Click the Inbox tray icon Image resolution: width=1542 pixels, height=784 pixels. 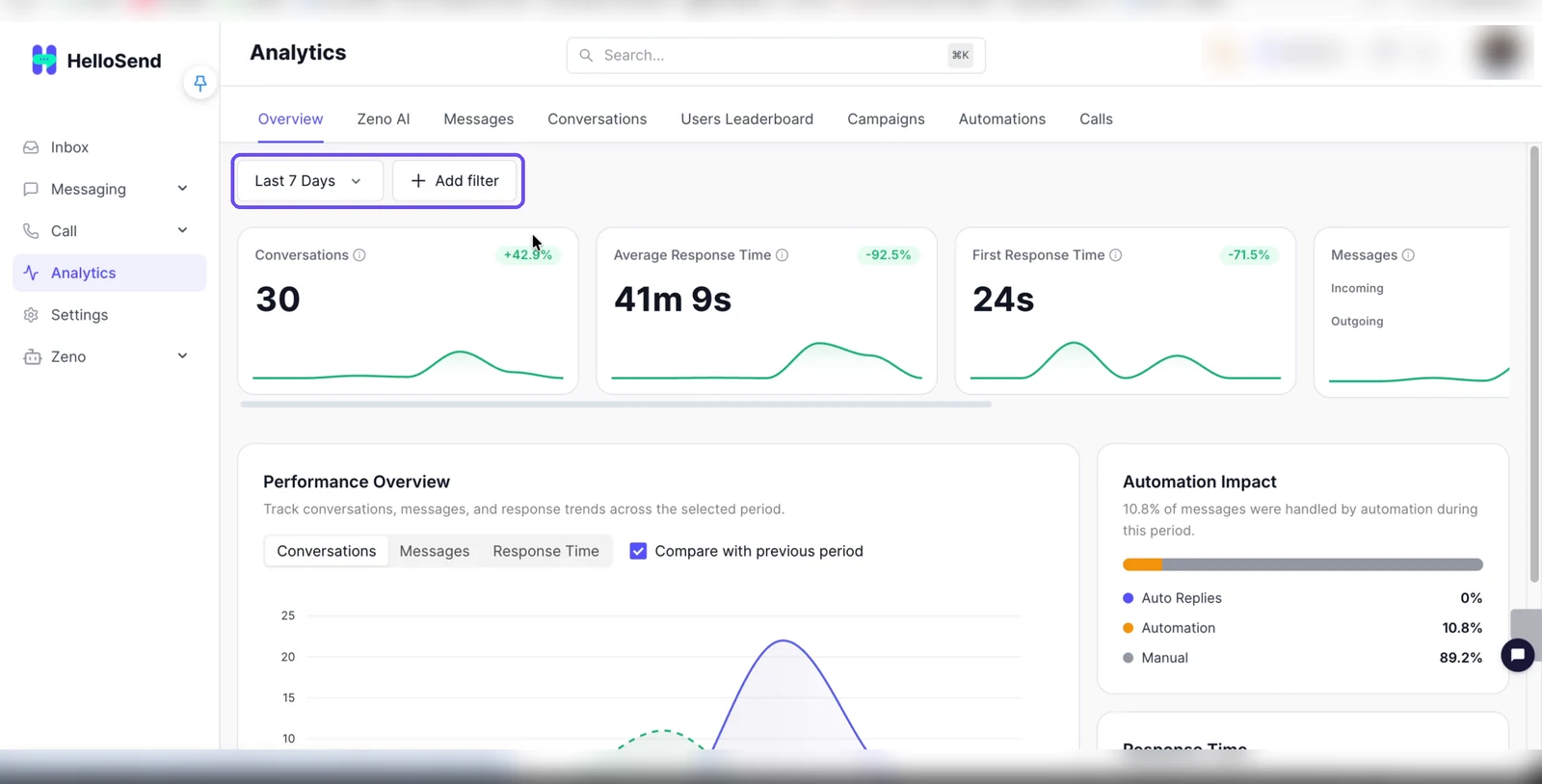(x=31, y=147)
